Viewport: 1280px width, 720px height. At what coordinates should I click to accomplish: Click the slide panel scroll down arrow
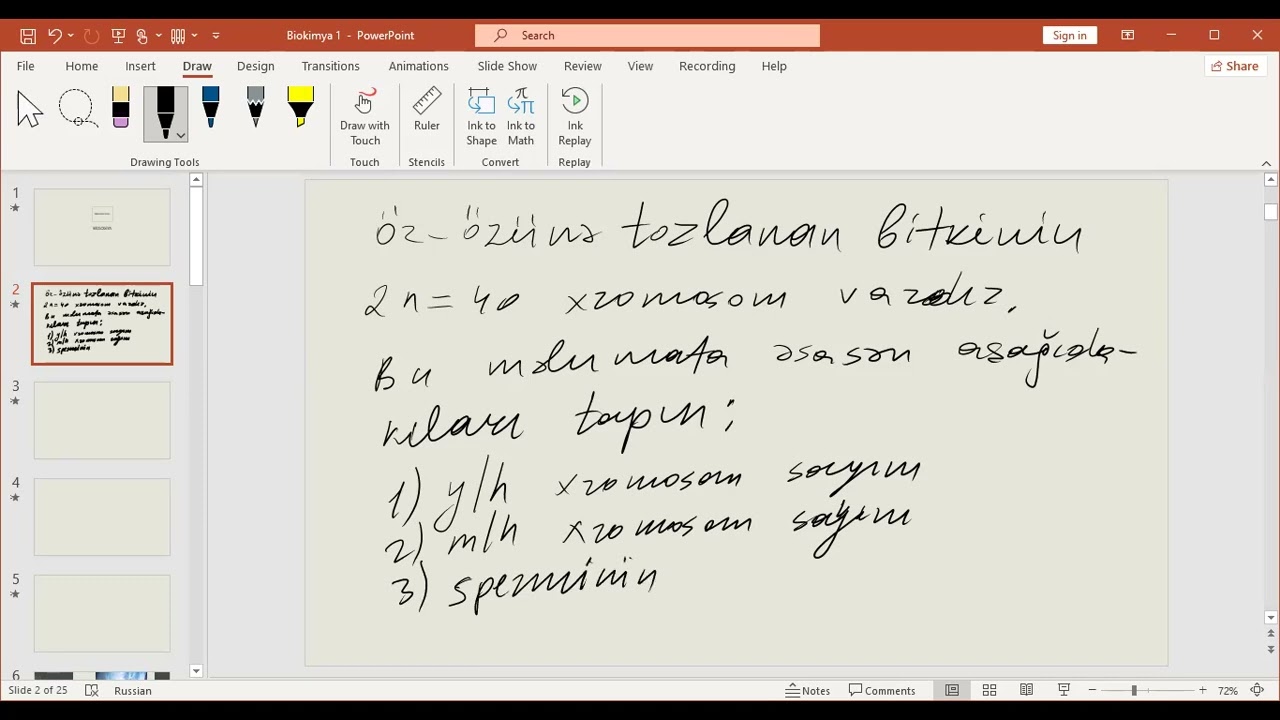(x=196, y=671)
